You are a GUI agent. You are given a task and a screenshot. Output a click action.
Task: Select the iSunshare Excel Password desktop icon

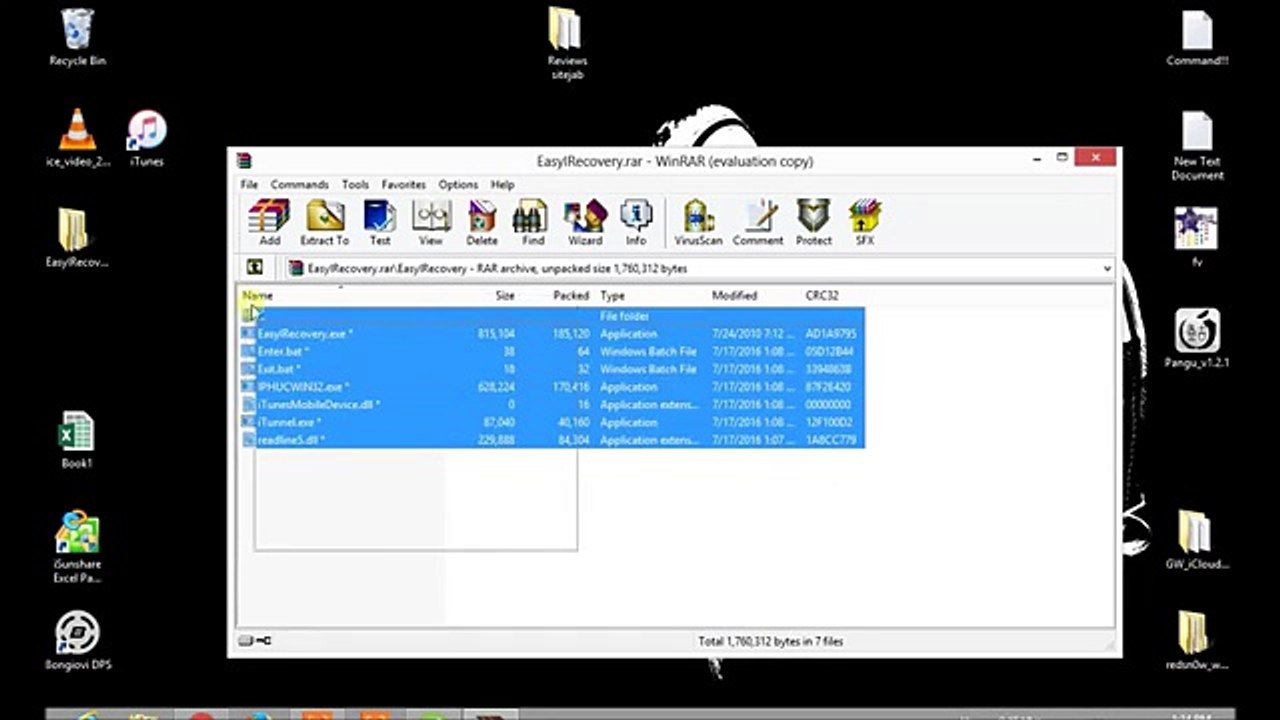pyautogui.click(x=77, y=547)
